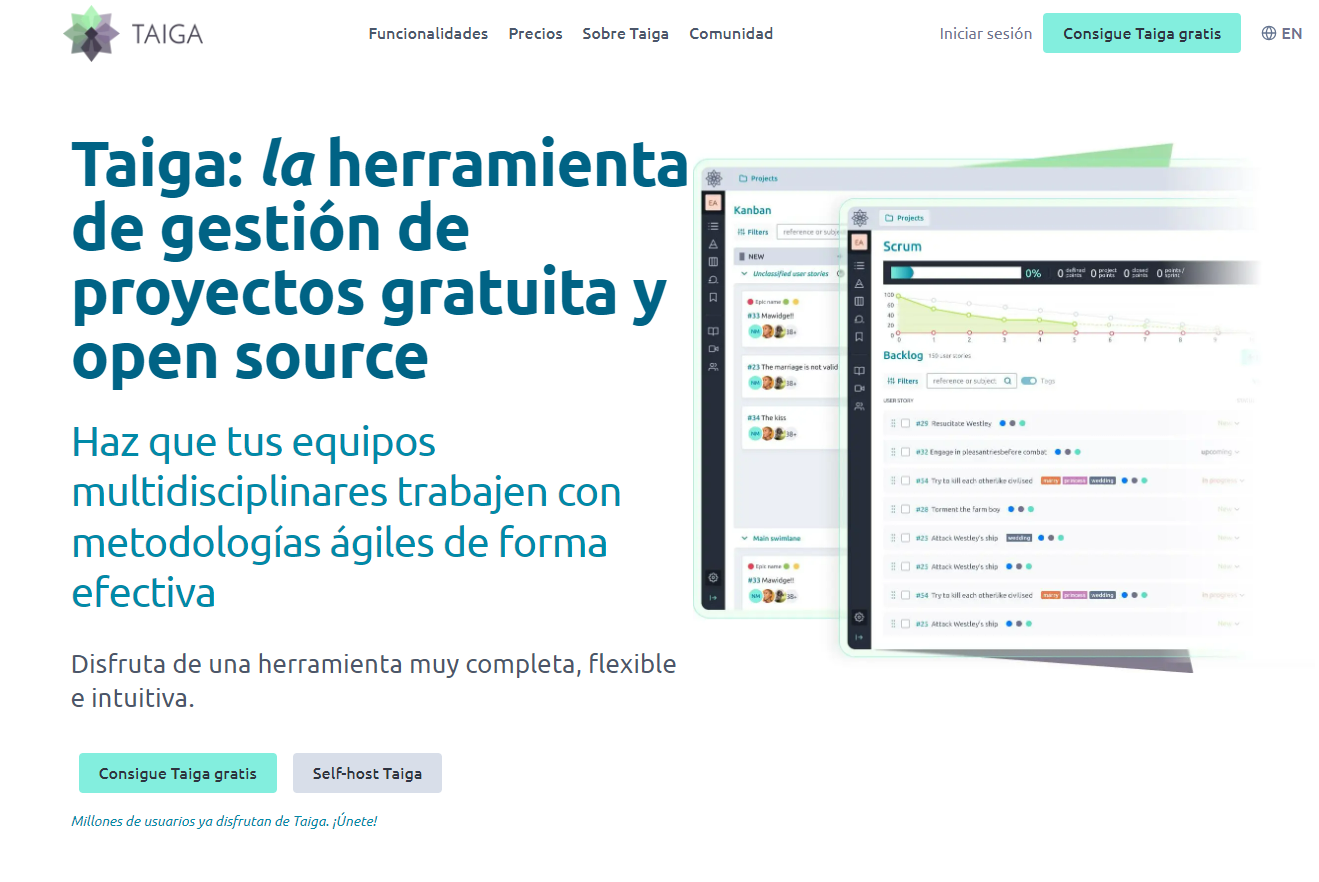Open the Funcionalidades menu
The width and height of the screenshot is (1319, 882).
coord(428,33)
